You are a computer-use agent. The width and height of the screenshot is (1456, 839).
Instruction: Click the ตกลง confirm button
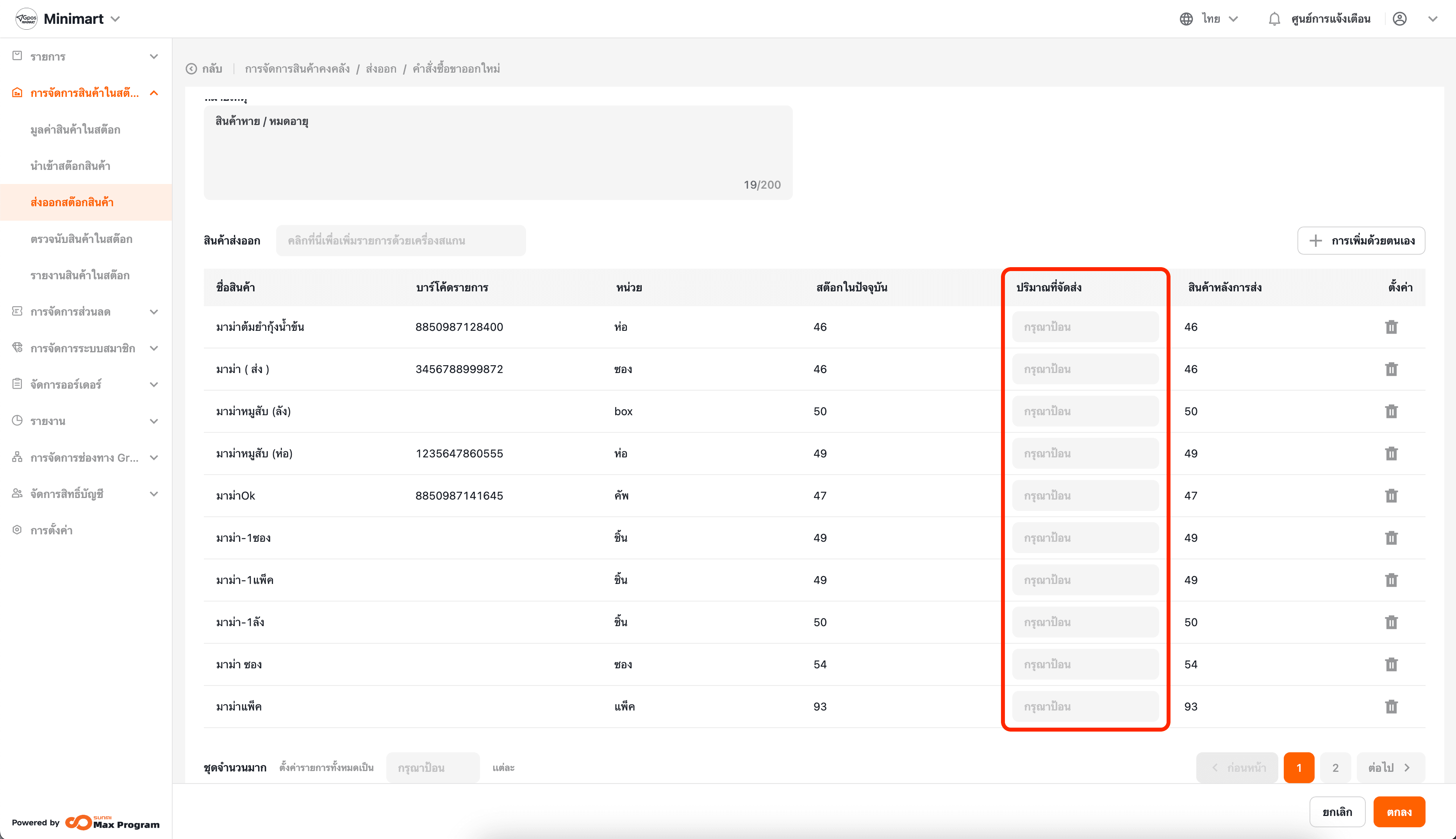[1398, 812]
